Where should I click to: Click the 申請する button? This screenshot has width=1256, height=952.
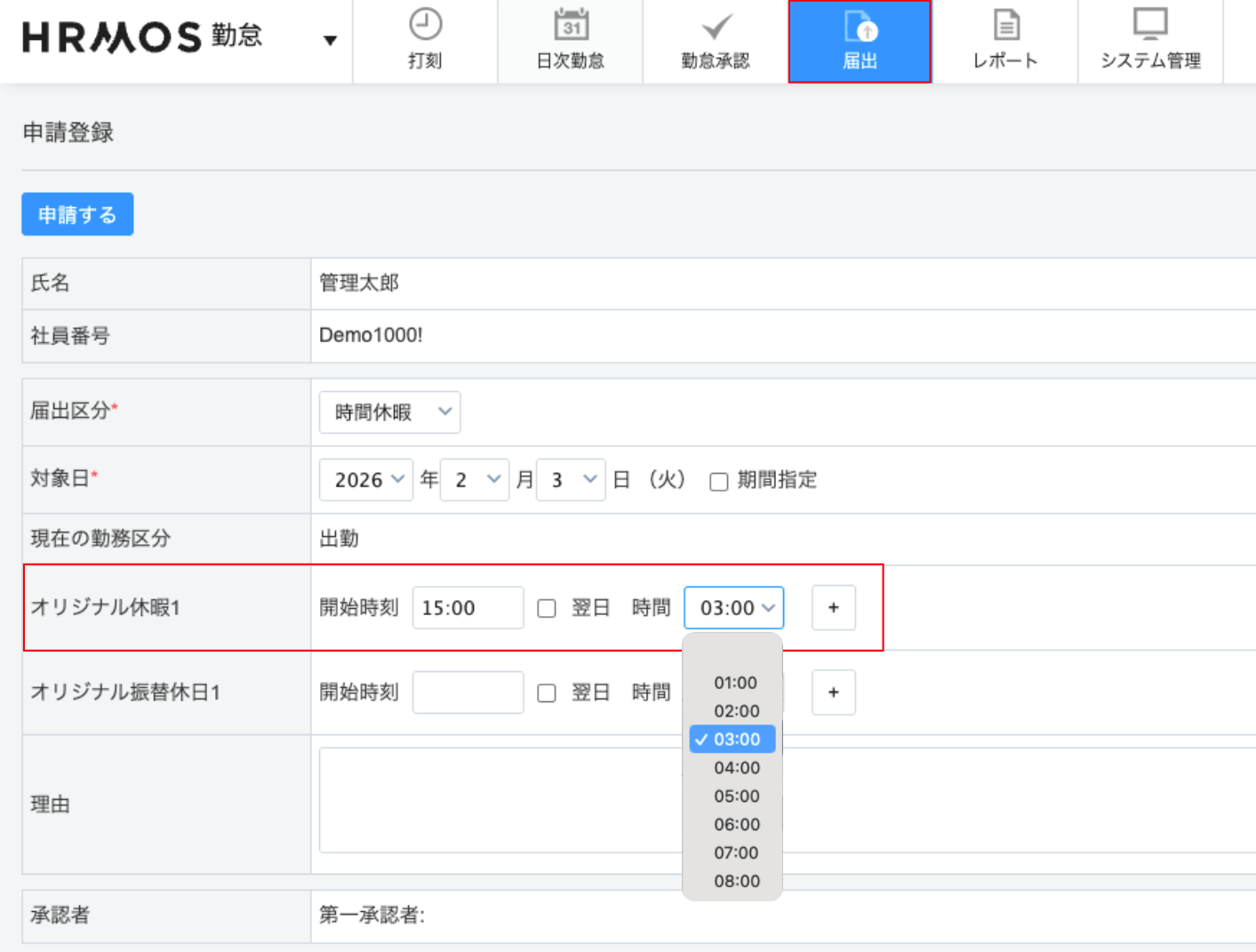[x=77, y=214]
